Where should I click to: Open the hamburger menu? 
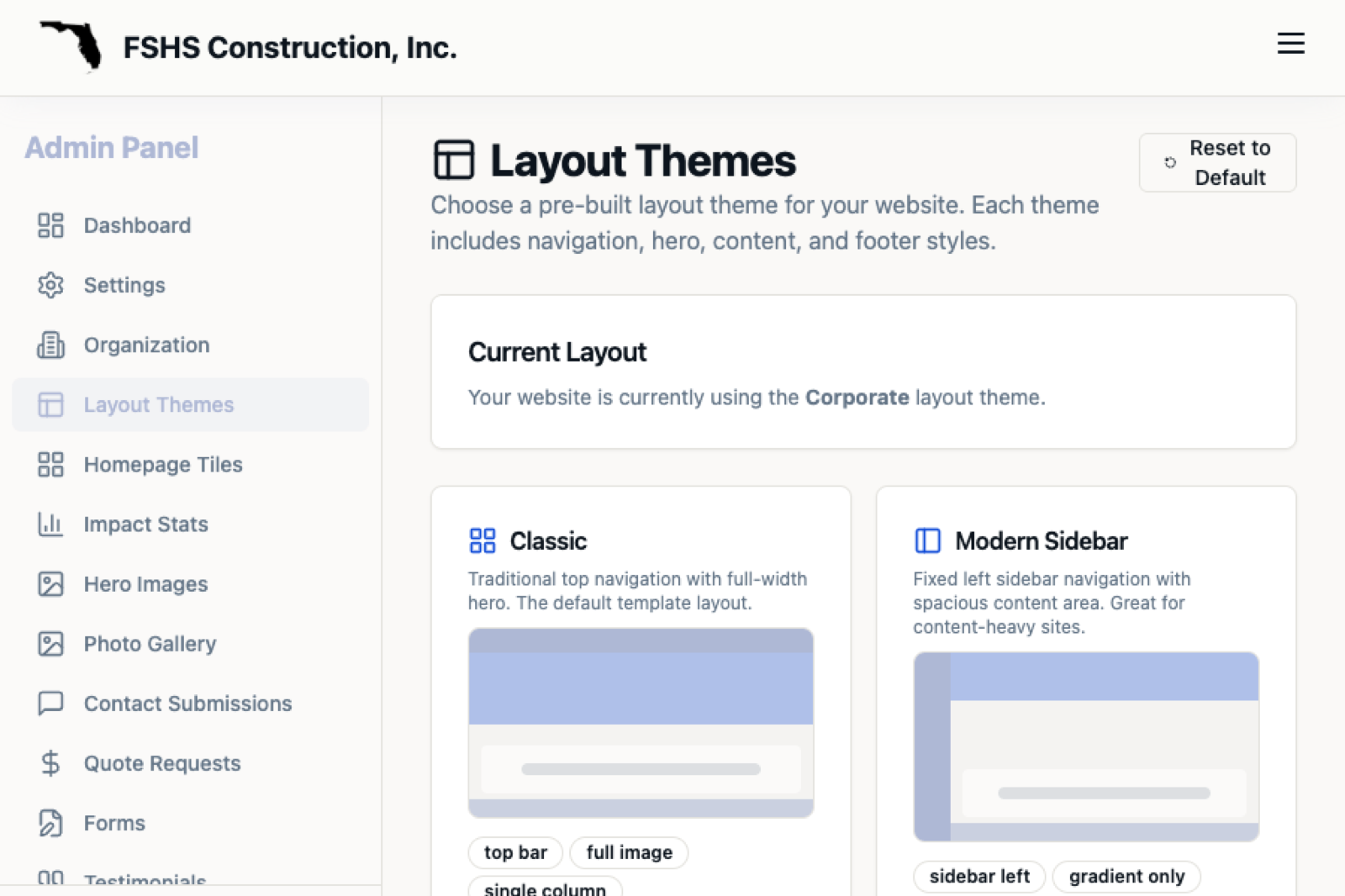coord(1290,44)
